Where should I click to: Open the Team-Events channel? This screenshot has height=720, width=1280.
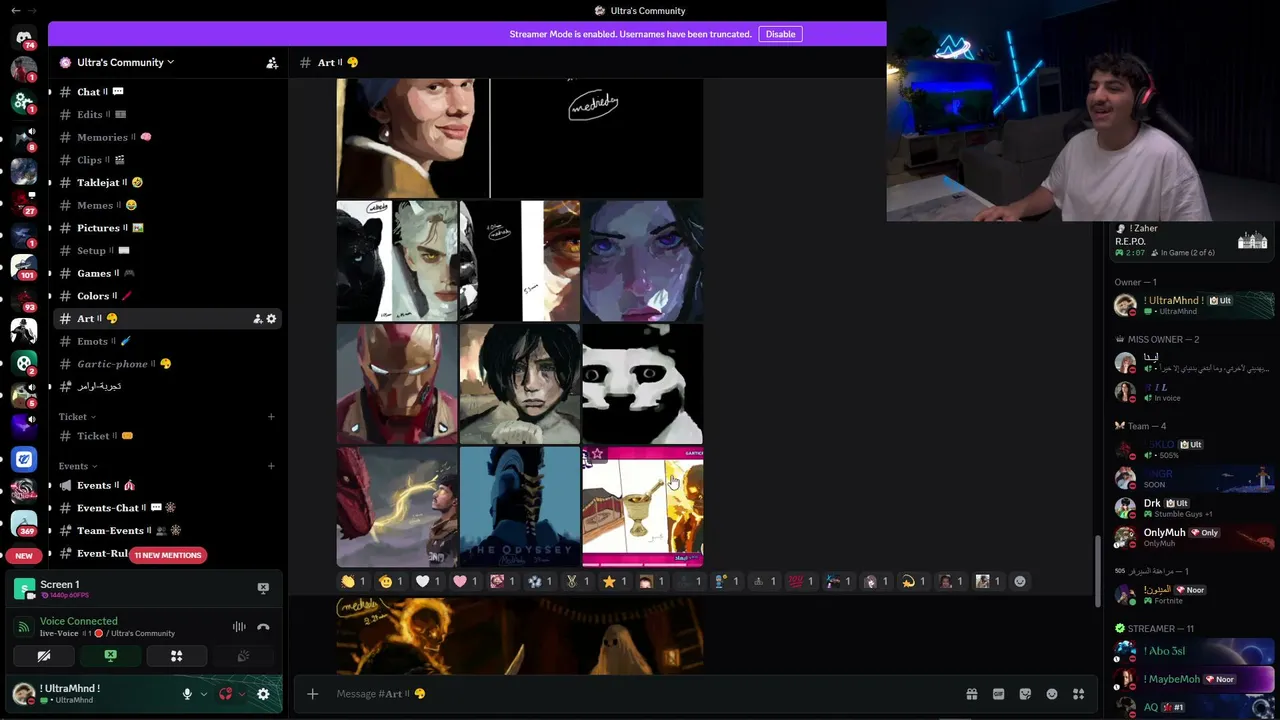click(167, 531)
